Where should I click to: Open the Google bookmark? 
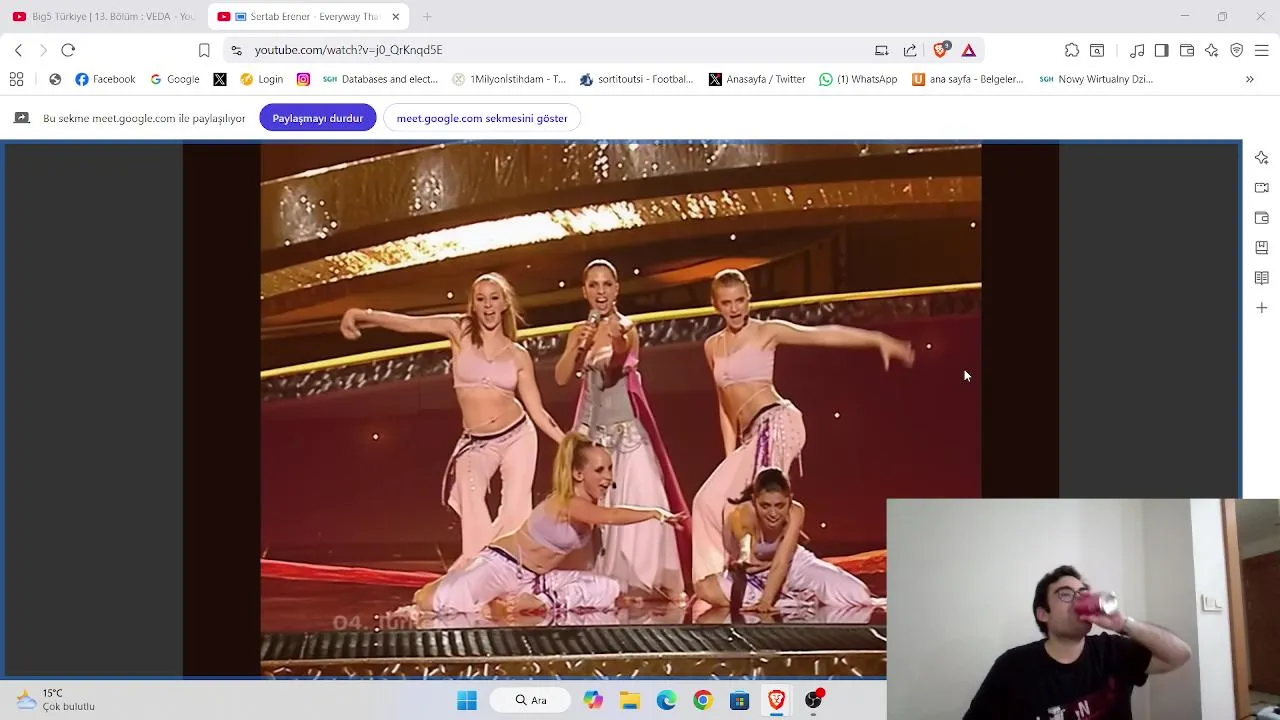175,79
